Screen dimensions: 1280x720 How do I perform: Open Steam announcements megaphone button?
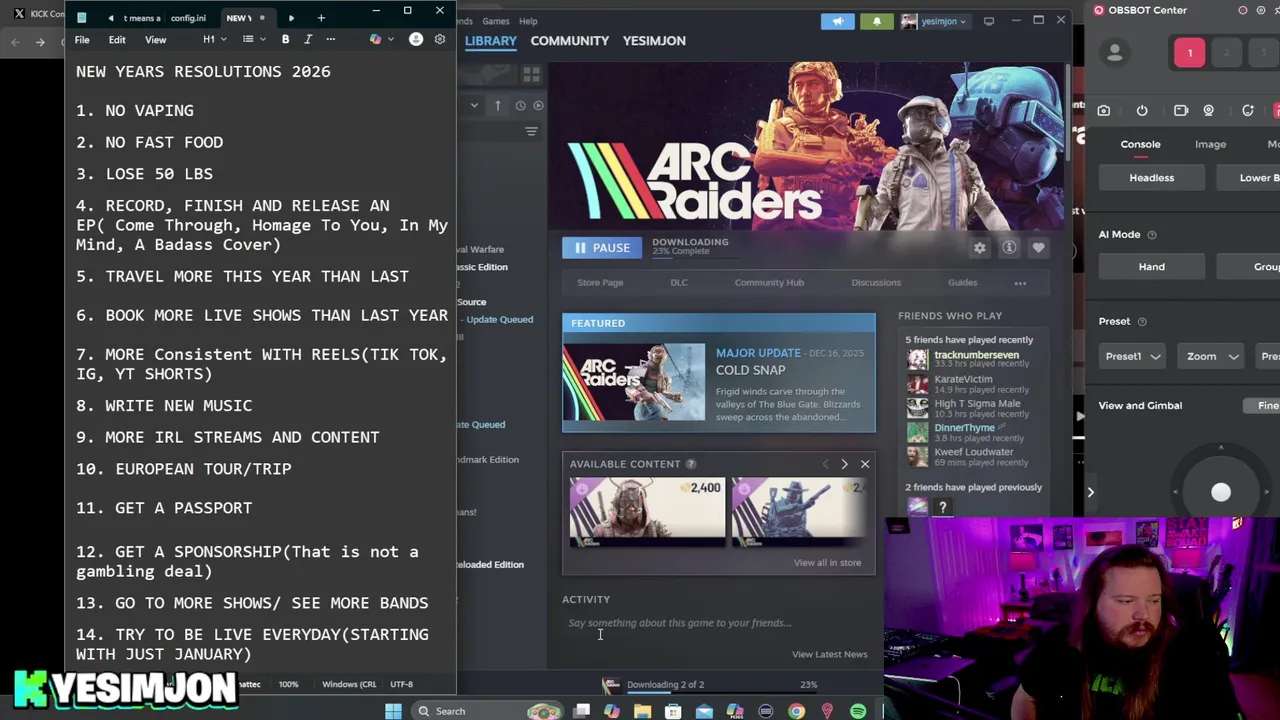[838, 21]
